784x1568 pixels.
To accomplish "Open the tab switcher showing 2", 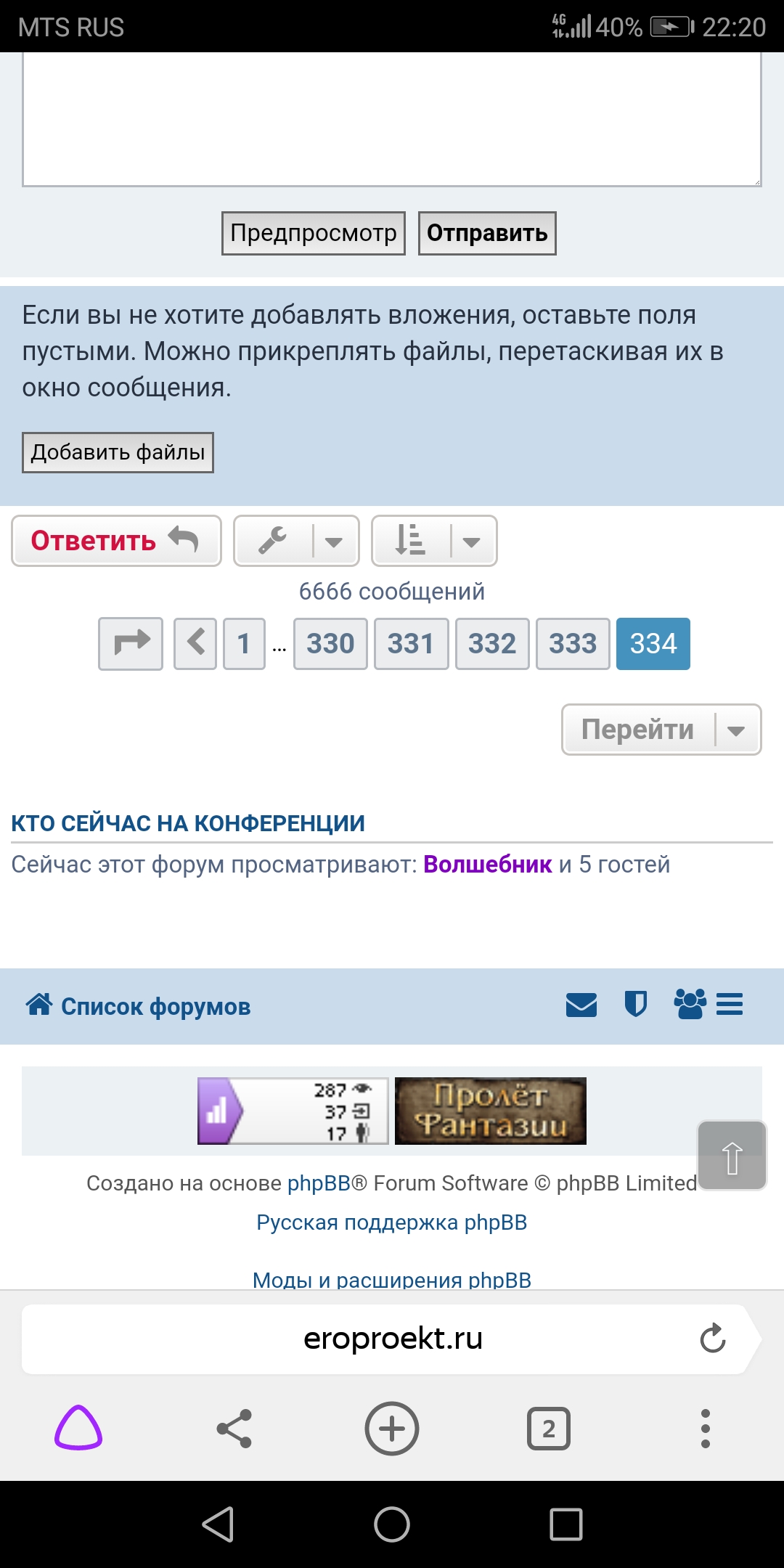I will coord(549,1429).
